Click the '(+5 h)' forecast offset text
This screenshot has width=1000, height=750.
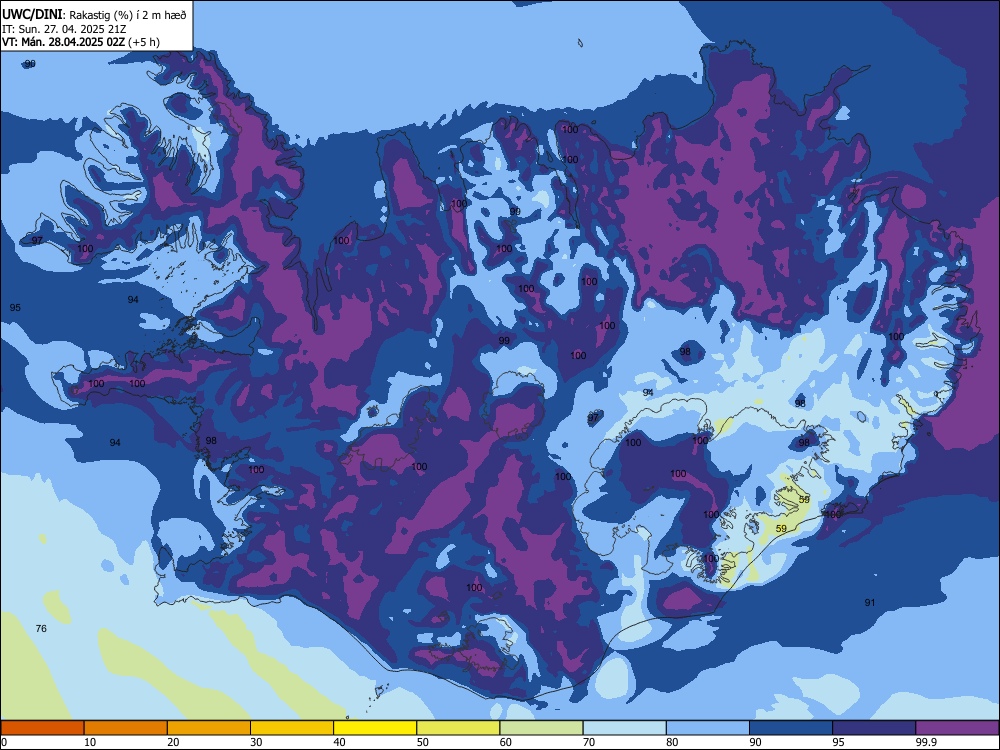tap(144, 42)
